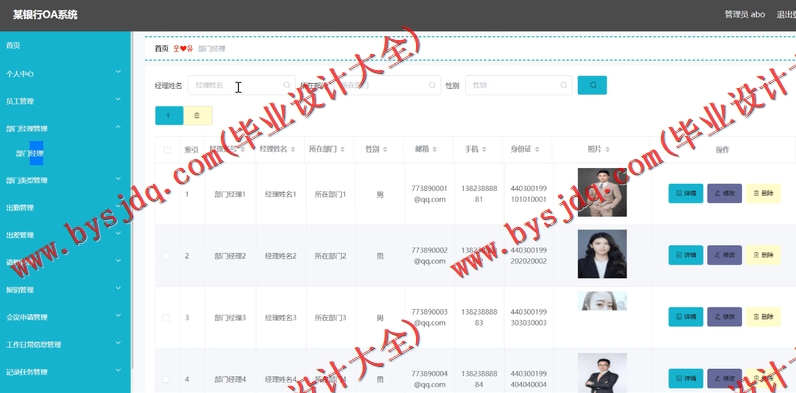The image size is (796, 393).
Task: Click 修改 button for 部门经理1
Action: [x=724, y=193]
